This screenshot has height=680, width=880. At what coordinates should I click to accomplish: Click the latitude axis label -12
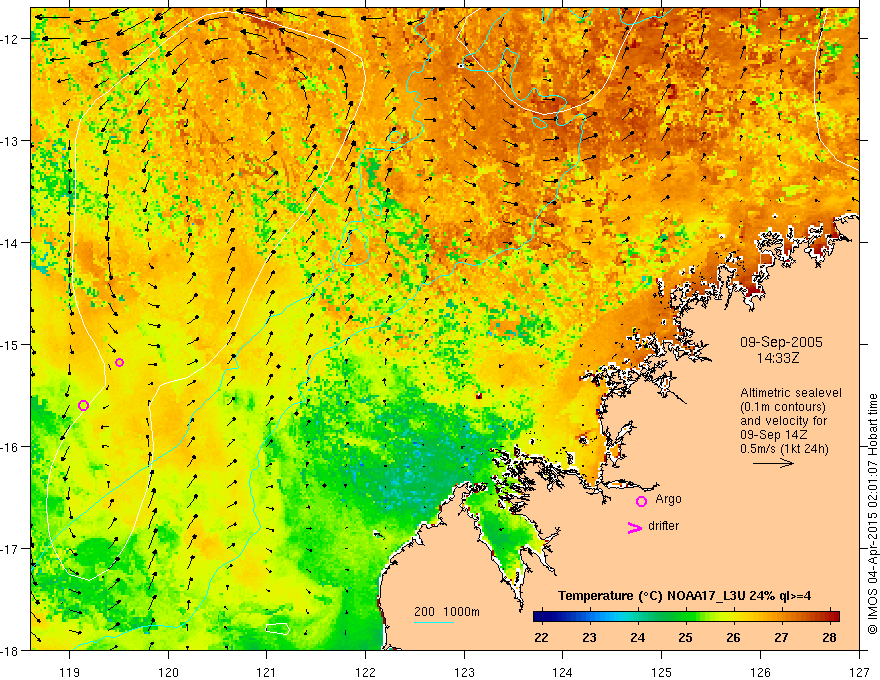(11, 39)
